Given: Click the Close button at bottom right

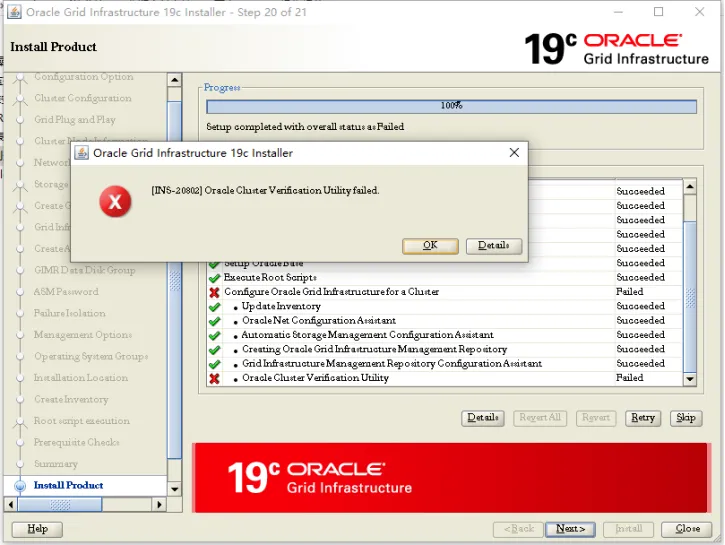Looking at the screenshot, I should (x=687, y=529).
